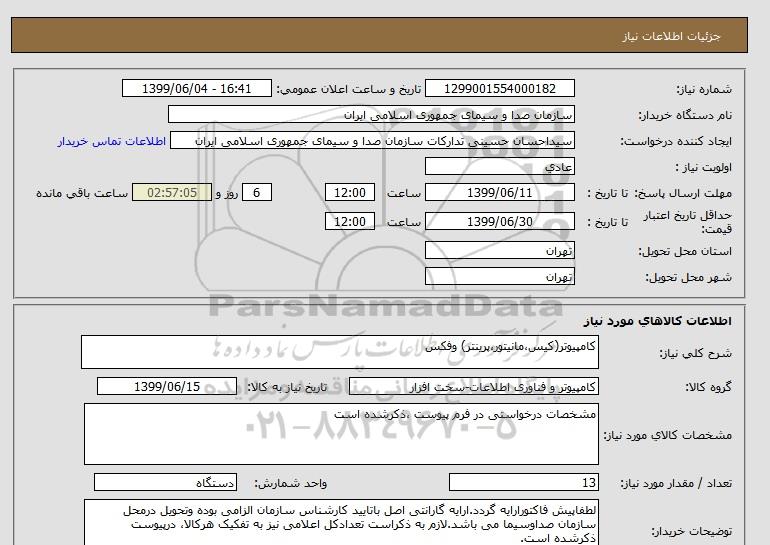Image resolution: width=770 pixels, height=545 pixels.
Task: Select the text روز و
Action: click(227, 193)
